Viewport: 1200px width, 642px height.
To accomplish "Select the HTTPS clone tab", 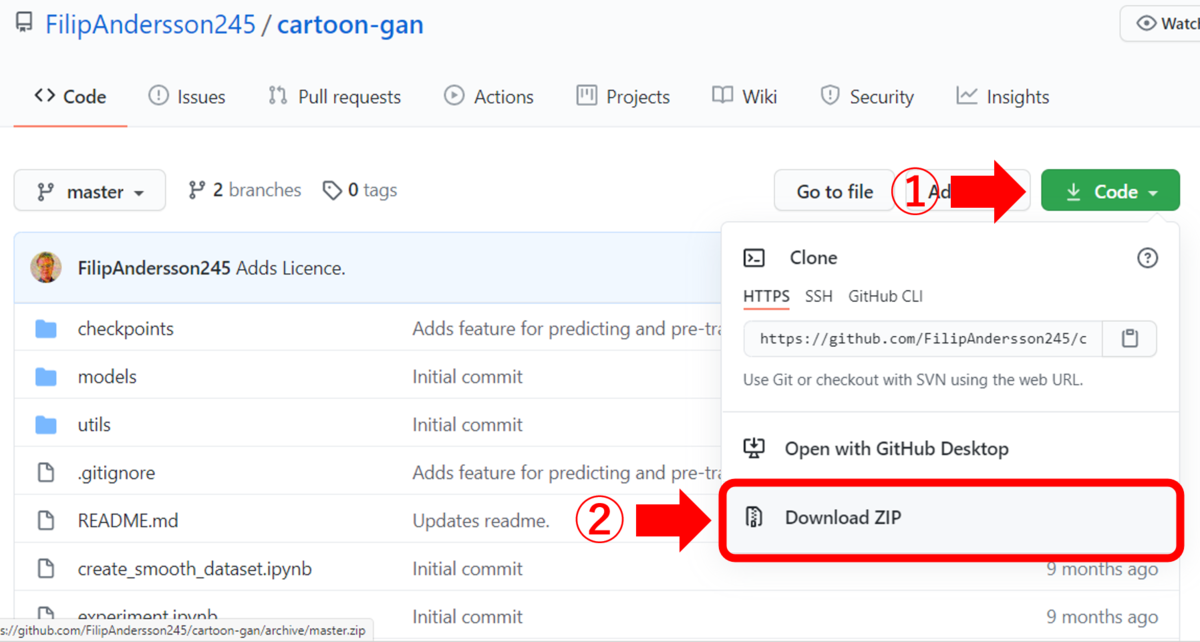I will (x=766, y=296).
